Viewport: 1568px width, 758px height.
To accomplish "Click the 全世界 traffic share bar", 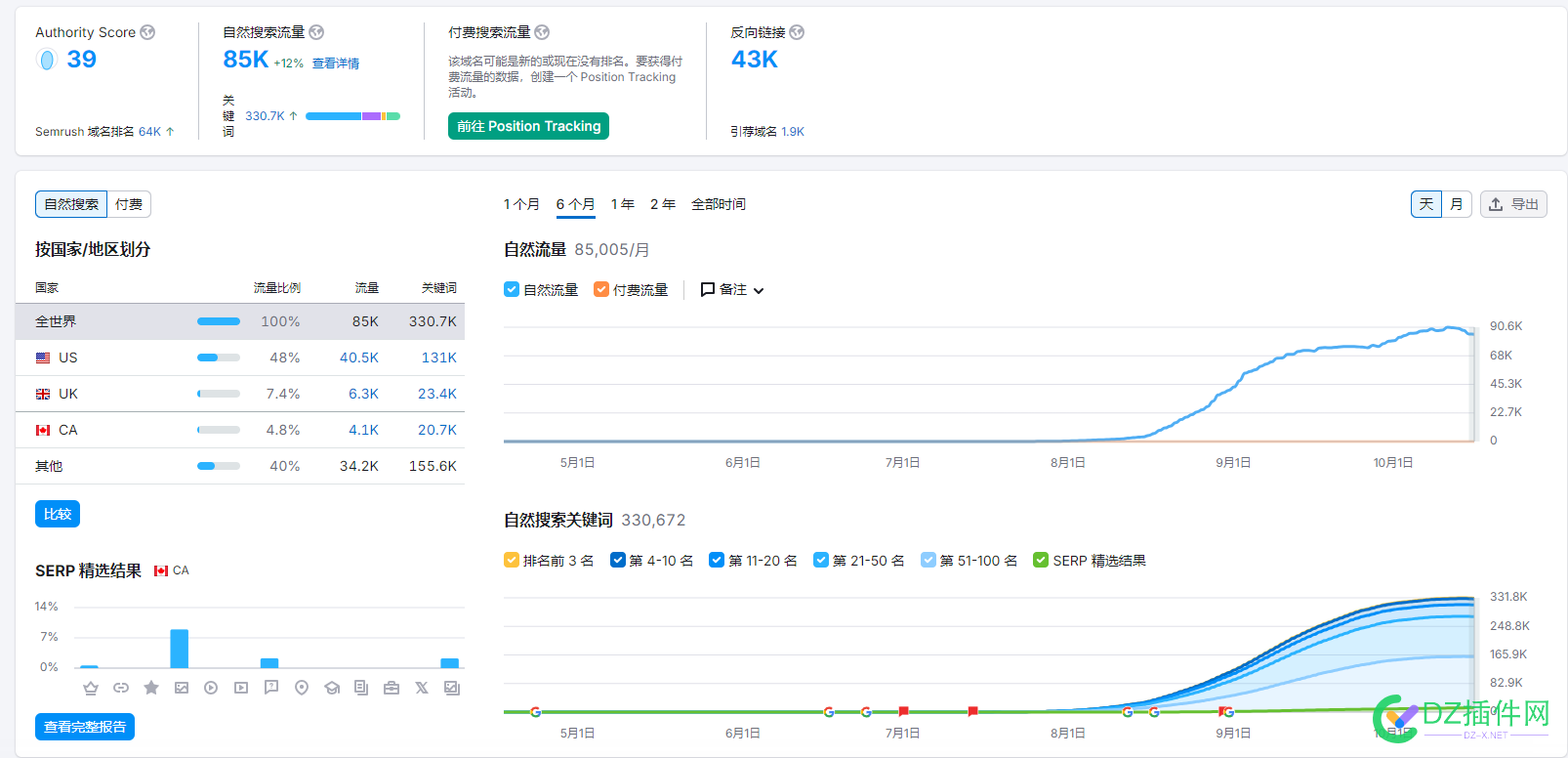I will click(x=219, y=321).
